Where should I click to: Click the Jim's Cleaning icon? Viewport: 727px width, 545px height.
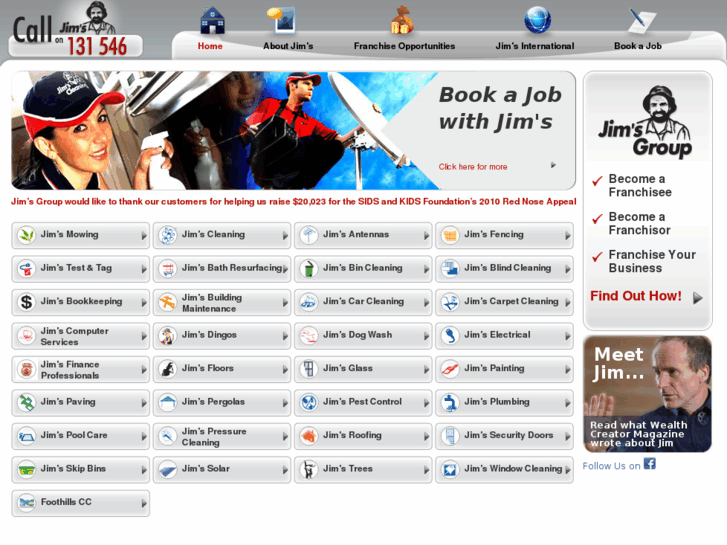168,235
